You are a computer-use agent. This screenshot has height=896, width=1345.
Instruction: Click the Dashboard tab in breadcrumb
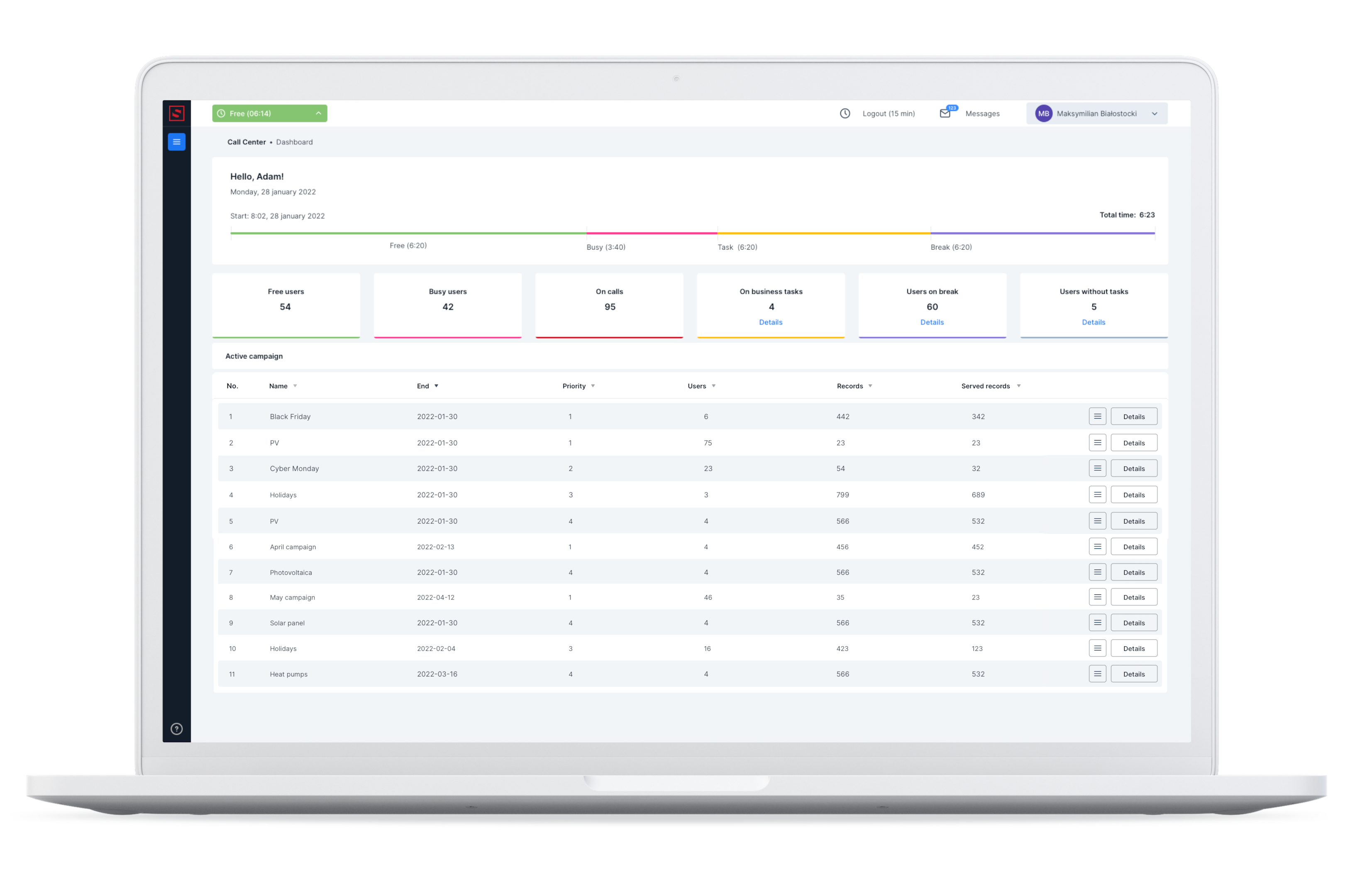coord(296,141)
